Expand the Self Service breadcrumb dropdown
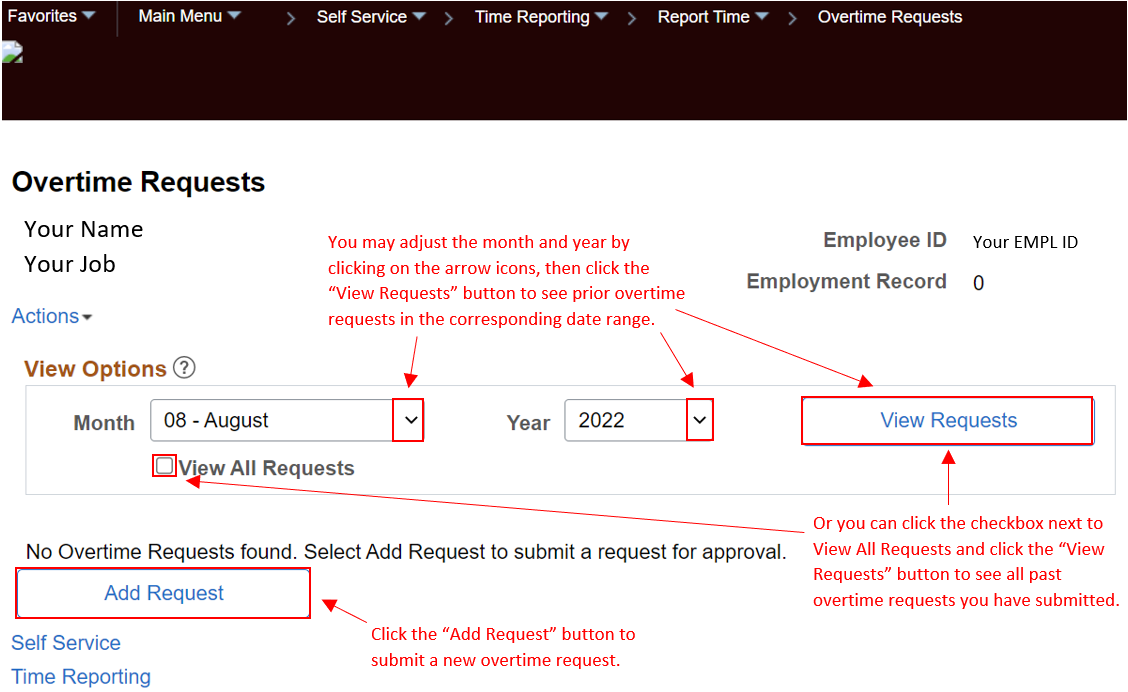Viewport: 1128px width, 692px height. pos(420,16)
